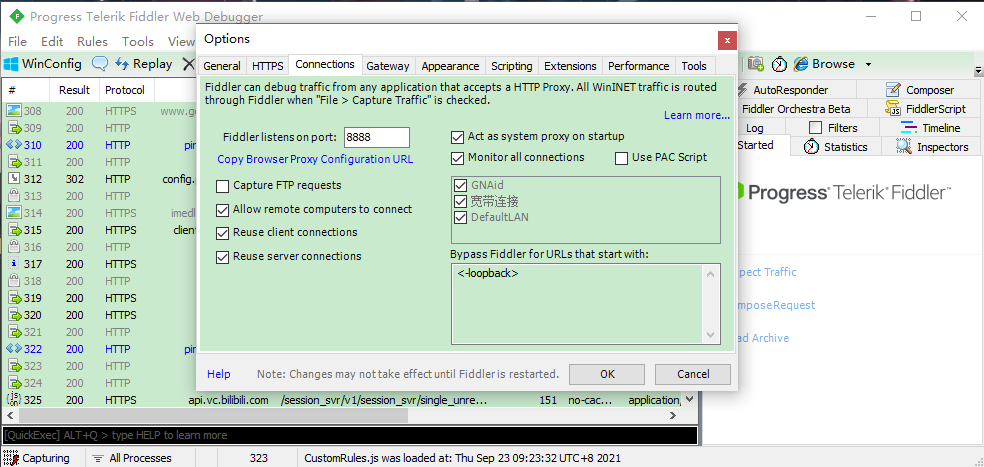Image resolution: width=984 pixels, height=467 pixels.
Task: Click the Fiddler listens on port field
Action: point(377,137)
